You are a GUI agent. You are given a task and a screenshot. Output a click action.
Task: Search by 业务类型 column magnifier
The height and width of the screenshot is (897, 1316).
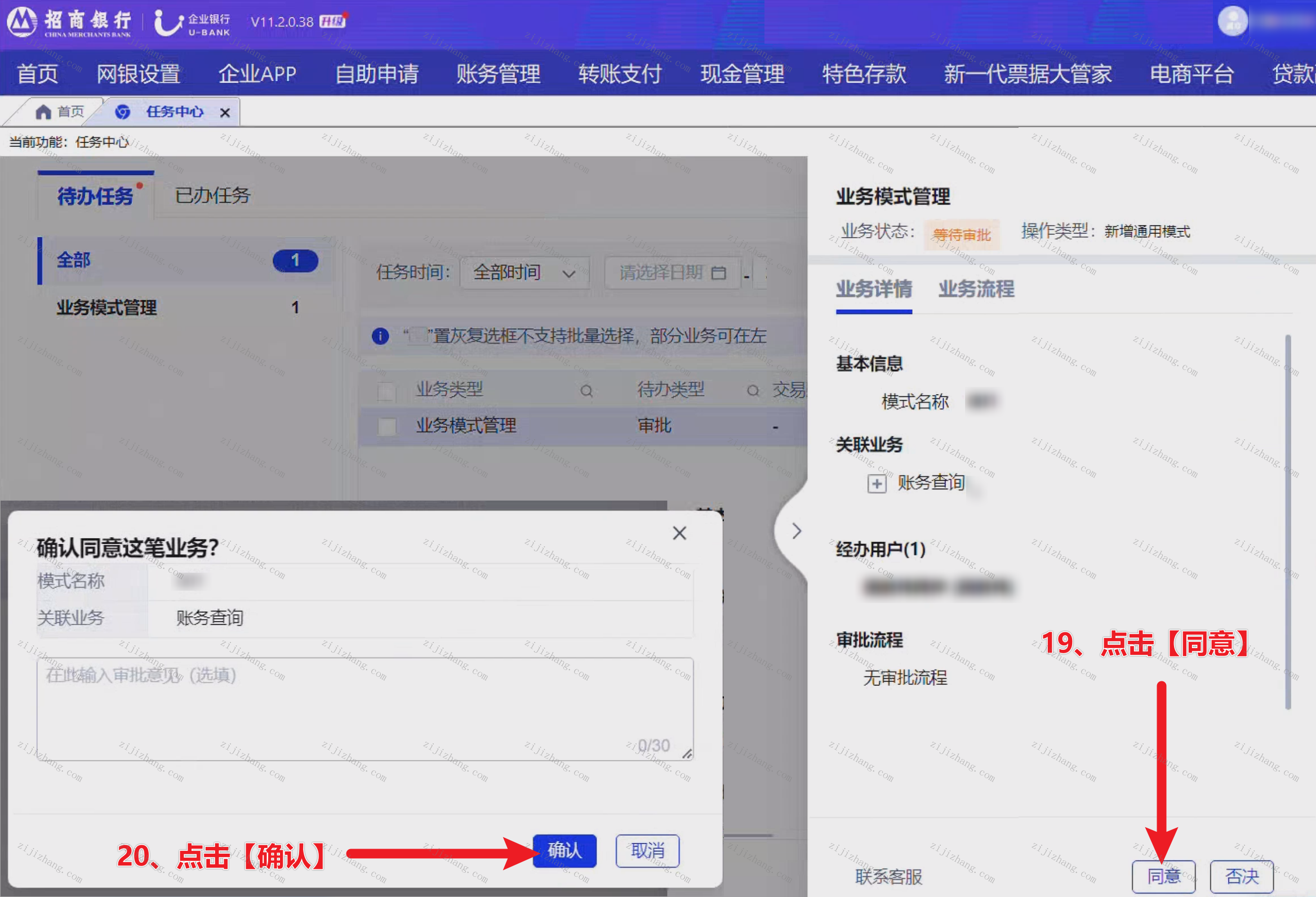coord(586,390)
